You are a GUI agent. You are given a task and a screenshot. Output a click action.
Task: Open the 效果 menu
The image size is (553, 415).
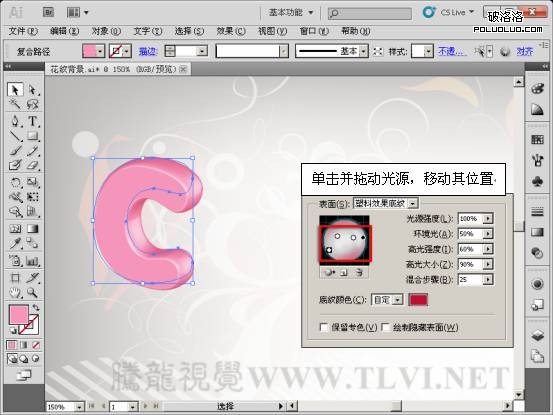(x=231, y=31)
